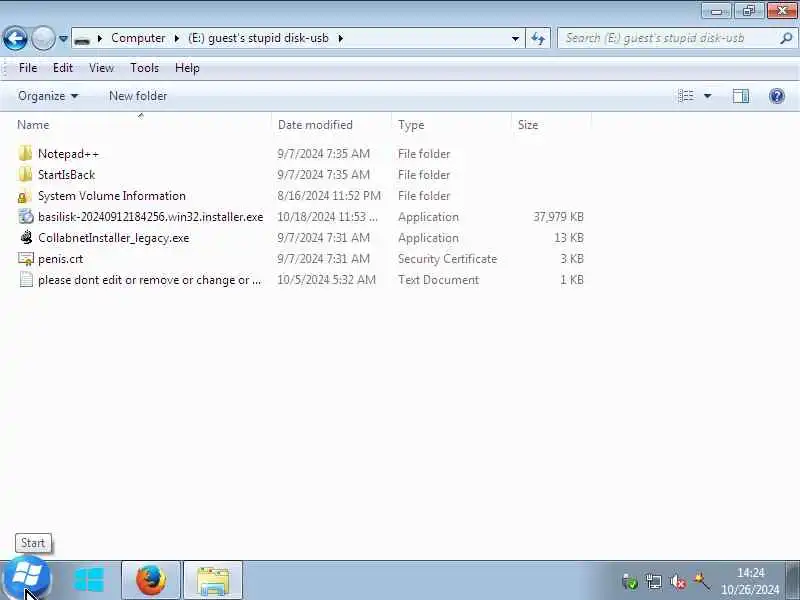Image resolution: width=800 pixels, height=600 pixels.
Task: Open the Organize dropdown
Action: (x=48, y=96)
